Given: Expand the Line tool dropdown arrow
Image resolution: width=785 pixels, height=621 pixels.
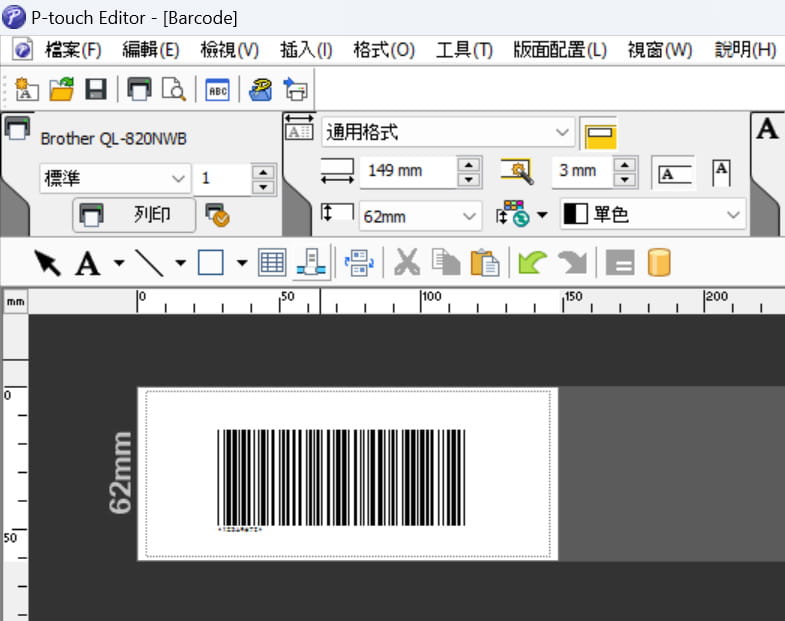Looking at the screenshot, I should point(180,263).
